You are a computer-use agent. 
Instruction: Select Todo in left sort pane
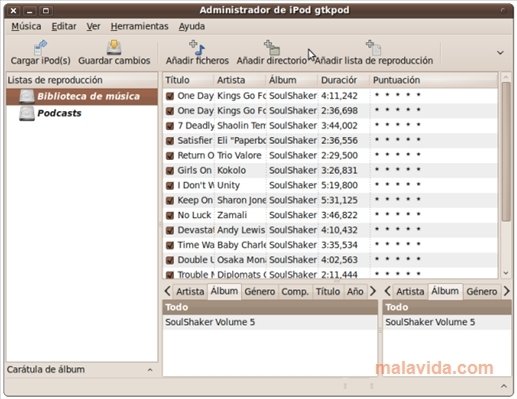[x=270, y=307]
